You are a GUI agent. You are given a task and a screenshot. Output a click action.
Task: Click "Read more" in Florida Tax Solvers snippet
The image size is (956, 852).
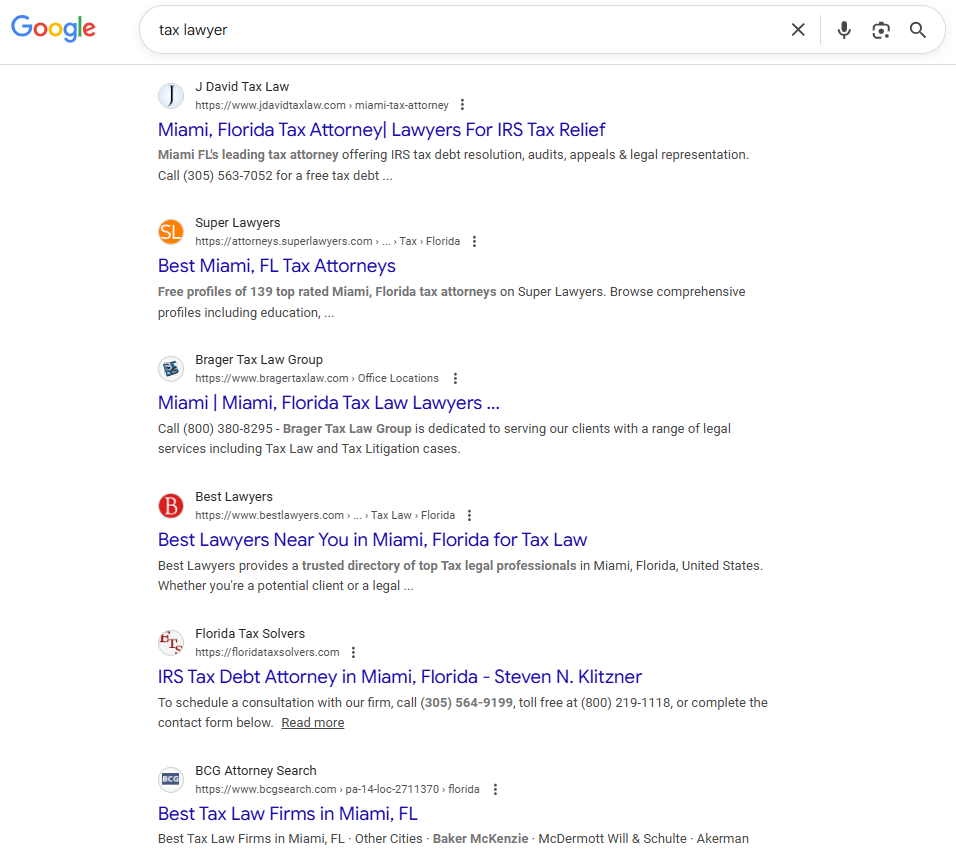pos(312,722)
